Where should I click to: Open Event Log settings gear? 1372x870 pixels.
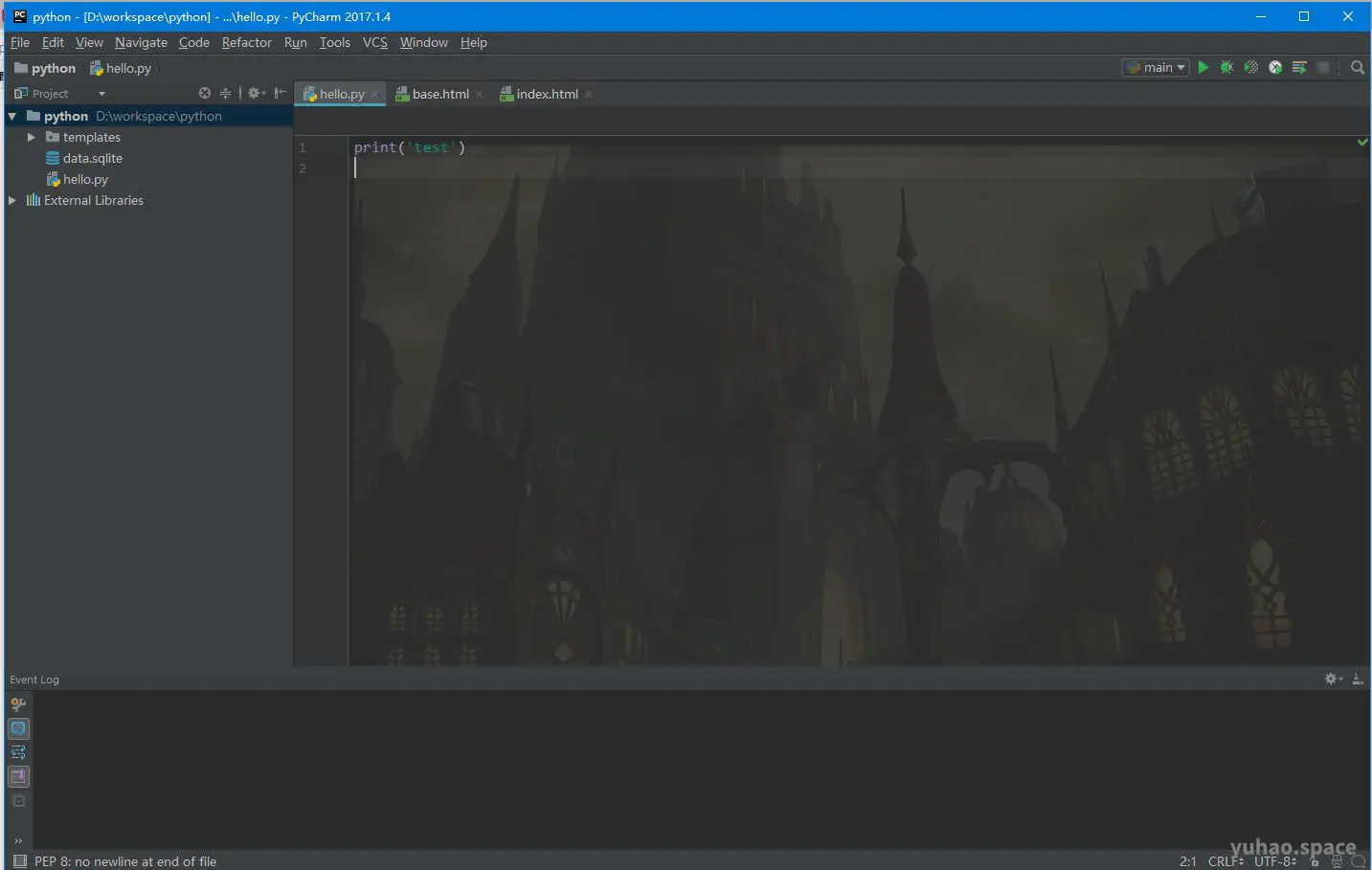[x=1332, y=679]
